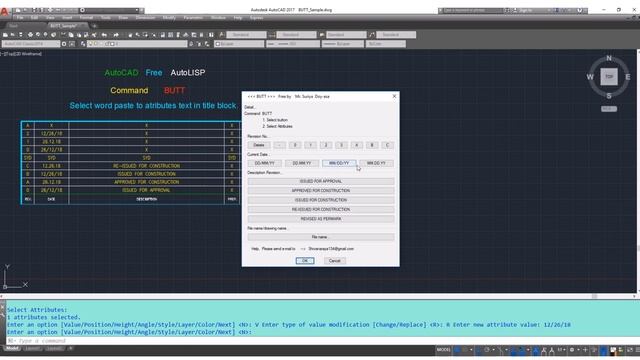Screen dimensions: 640x360
Task: Click the S compass direction on ViewCube
Action: coord(609,96)
